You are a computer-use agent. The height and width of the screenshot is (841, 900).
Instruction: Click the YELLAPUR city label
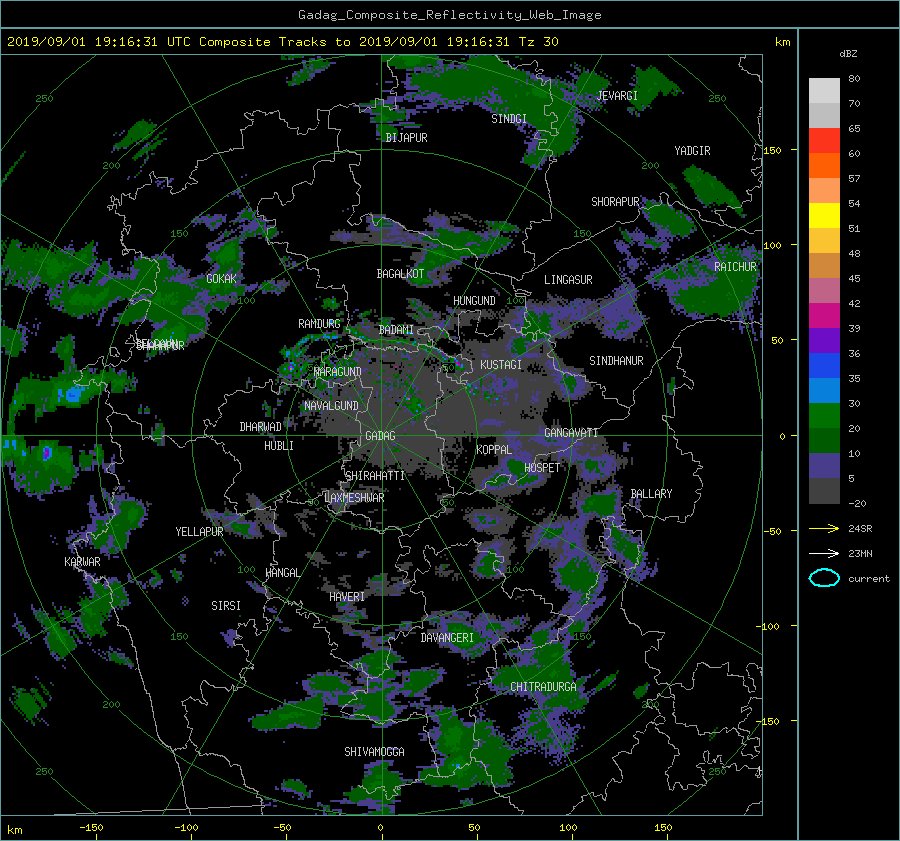199,532
